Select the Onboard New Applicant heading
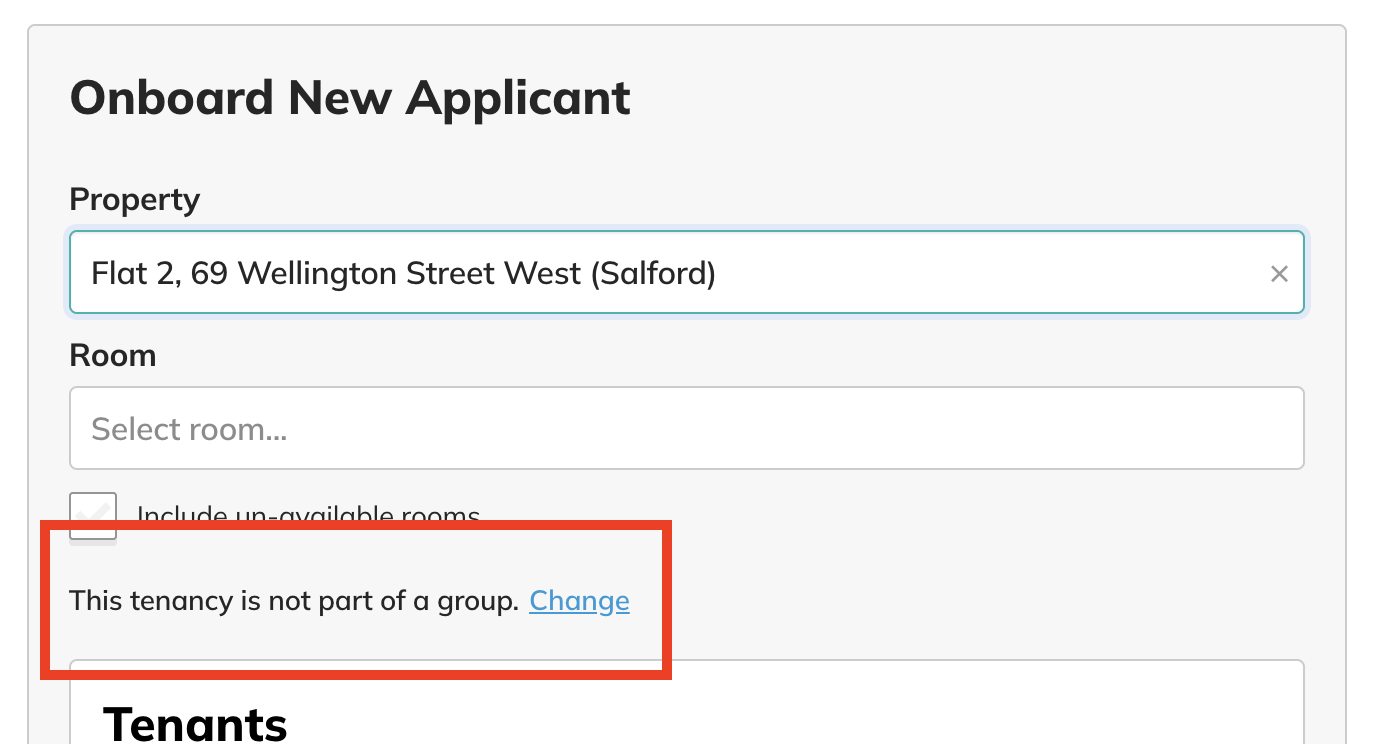 [x=350, y=98]
